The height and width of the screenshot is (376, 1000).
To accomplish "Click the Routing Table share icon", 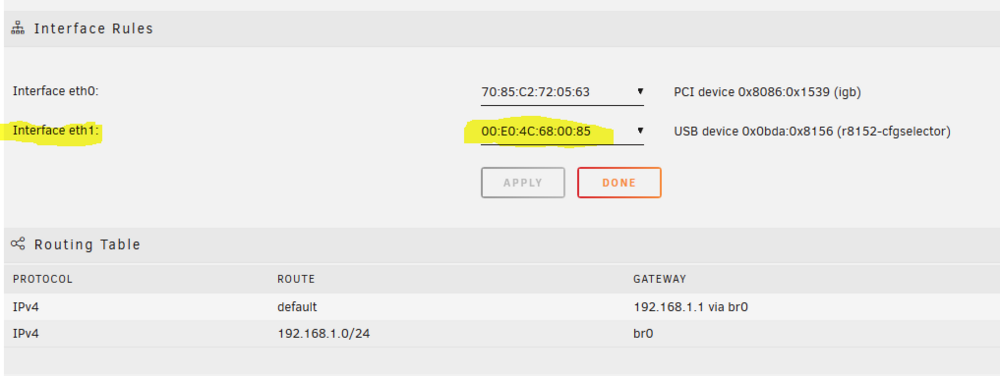I will pyautogui.click(x=18, y=243).
